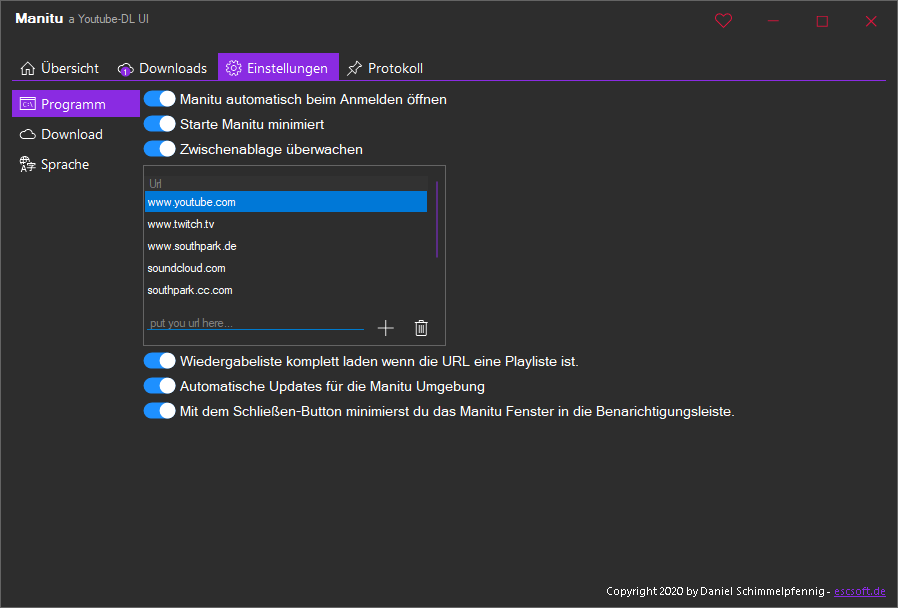Click the globe icon on the Downloads tab
The height and width of the screenshot is (608, 898).
[x=125, y=68]
